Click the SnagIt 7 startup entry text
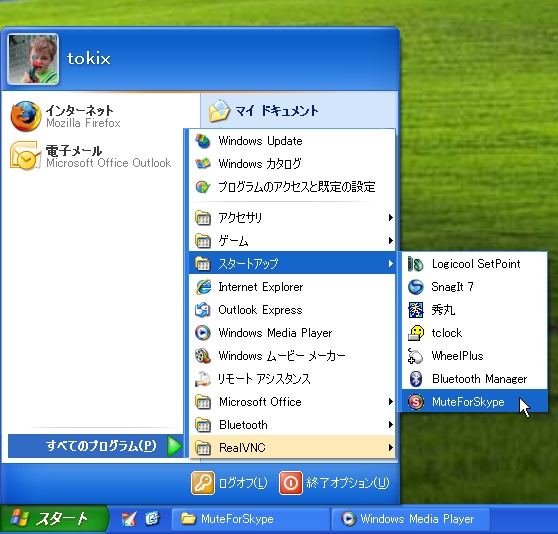This screenshot has width=558, height=534. click(452, 287)
